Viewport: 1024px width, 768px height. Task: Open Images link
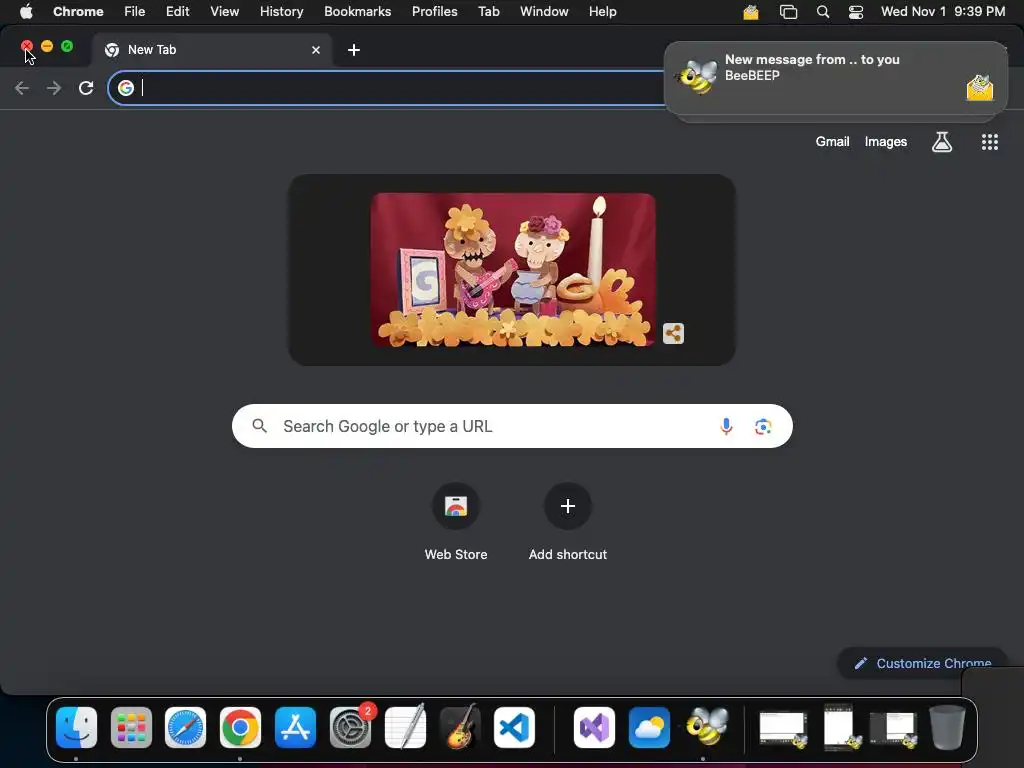886,142
